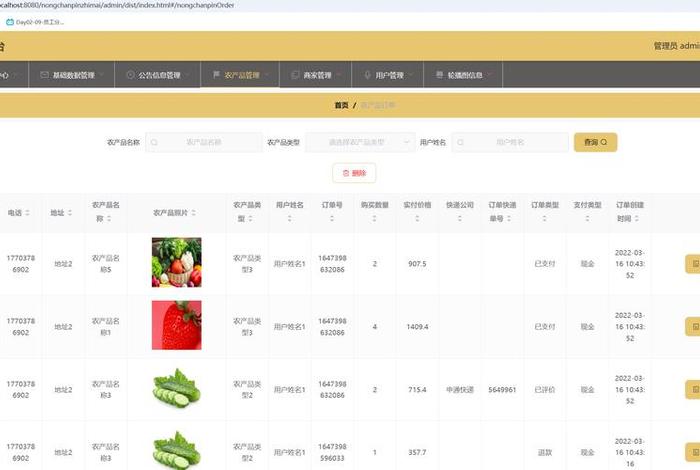Expand the 用户管理 menu chevron
700x470 pixels.
(411, 75)
